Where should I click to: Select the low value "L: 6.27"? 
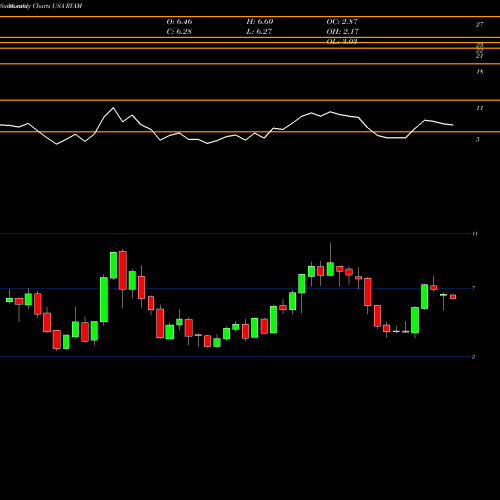pos(259,32)
